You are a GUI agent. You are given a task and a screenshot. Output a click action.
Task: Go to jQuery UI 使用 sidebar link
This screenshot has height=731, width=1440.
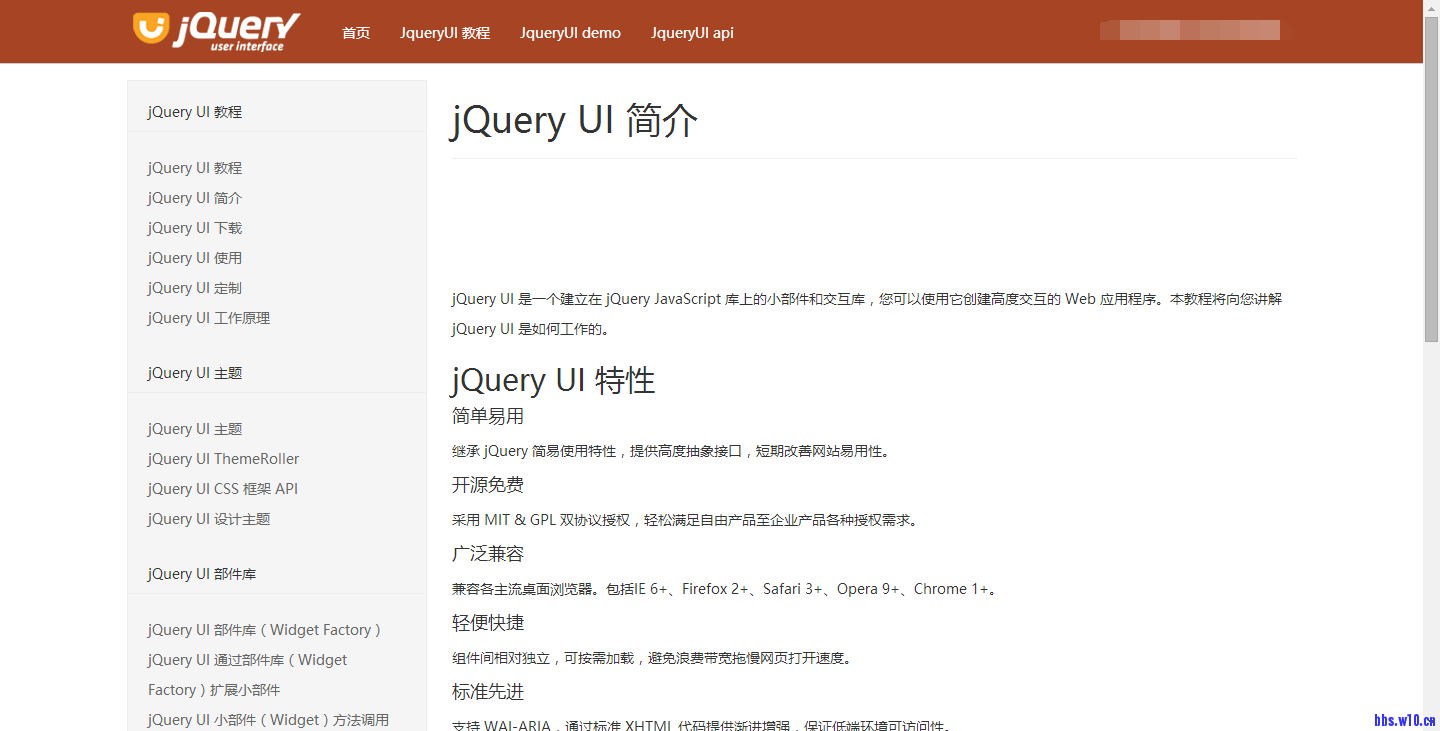[x=195, y=258]
